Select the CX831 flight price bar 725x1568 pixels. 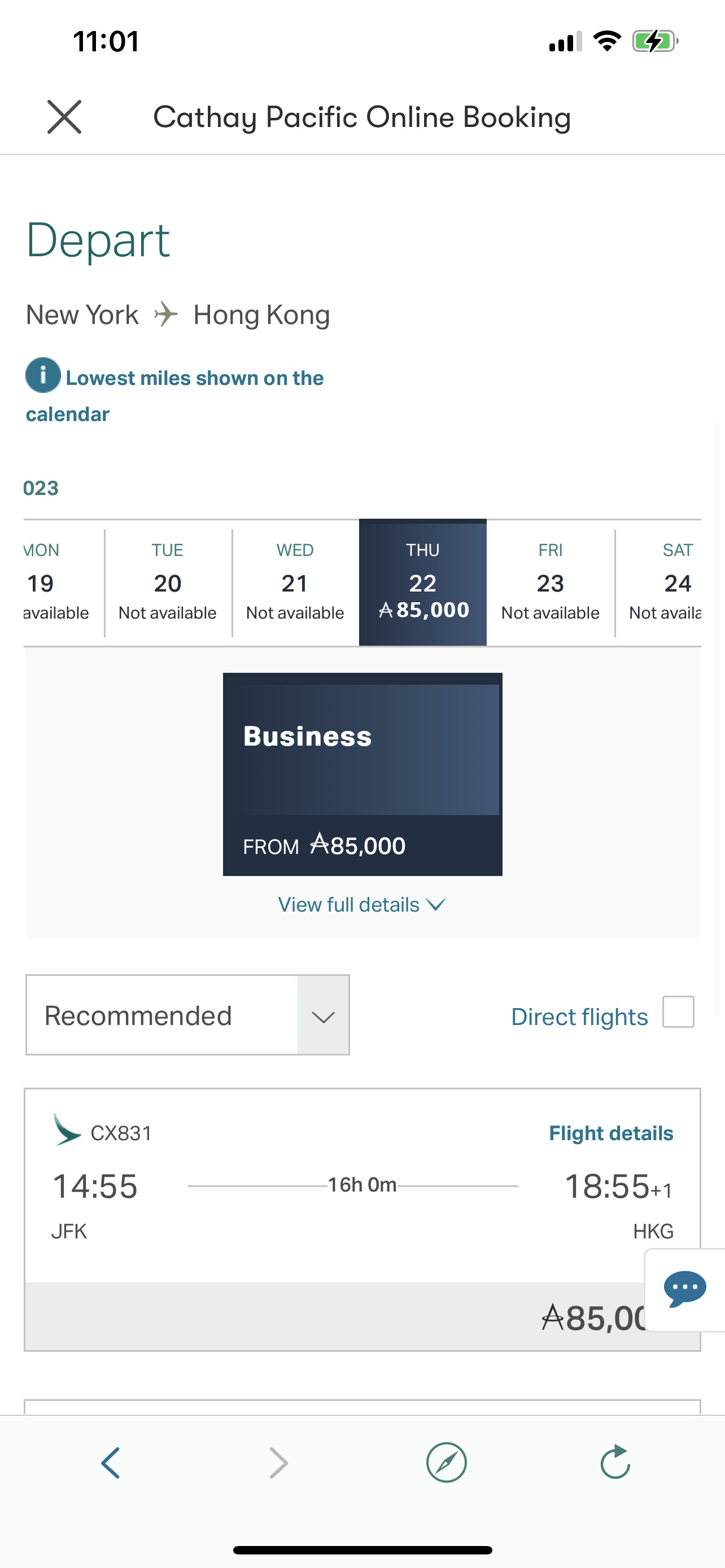[x=335, y=1317]
